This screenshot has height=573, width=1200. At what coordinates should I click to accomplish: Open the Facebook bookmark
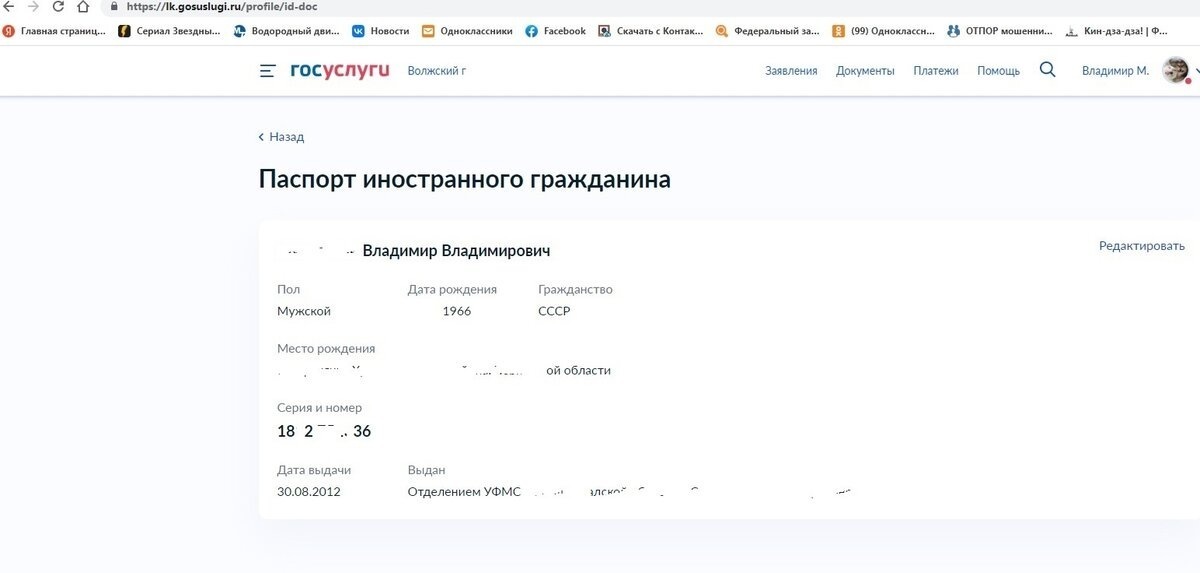555,31
